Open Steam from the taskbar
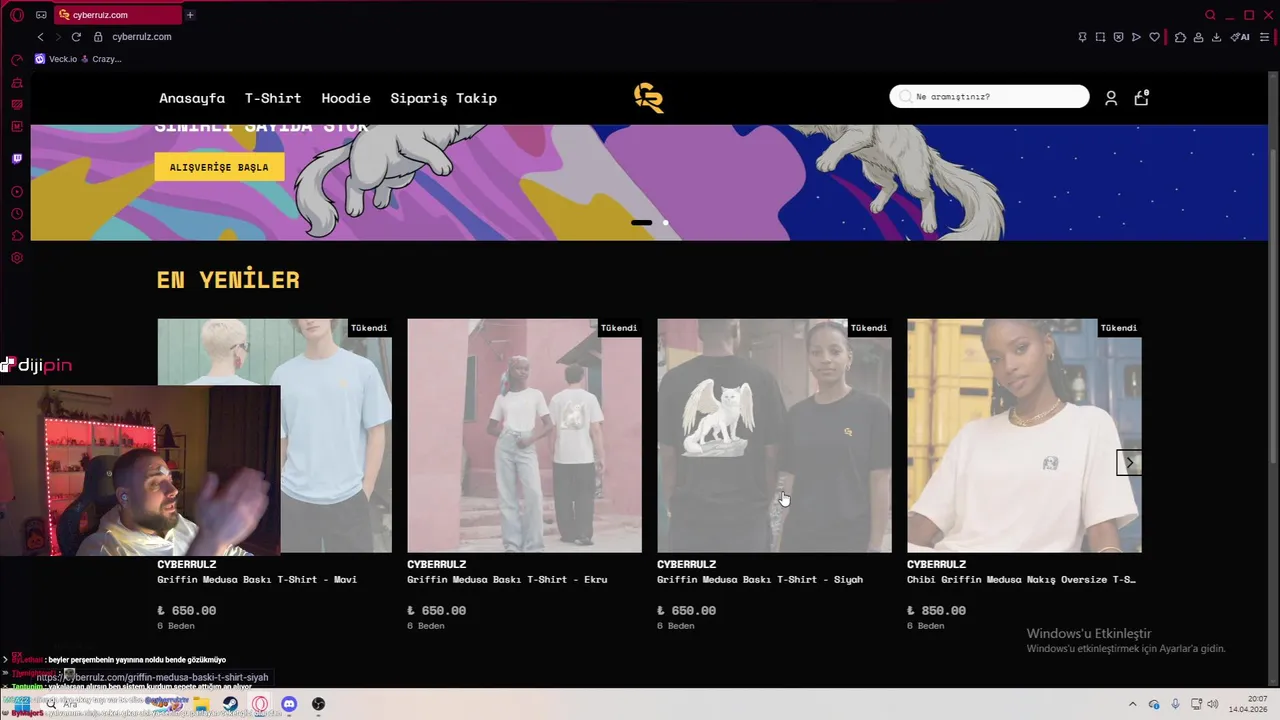The image size is (1280, 720). coord(230,704)
